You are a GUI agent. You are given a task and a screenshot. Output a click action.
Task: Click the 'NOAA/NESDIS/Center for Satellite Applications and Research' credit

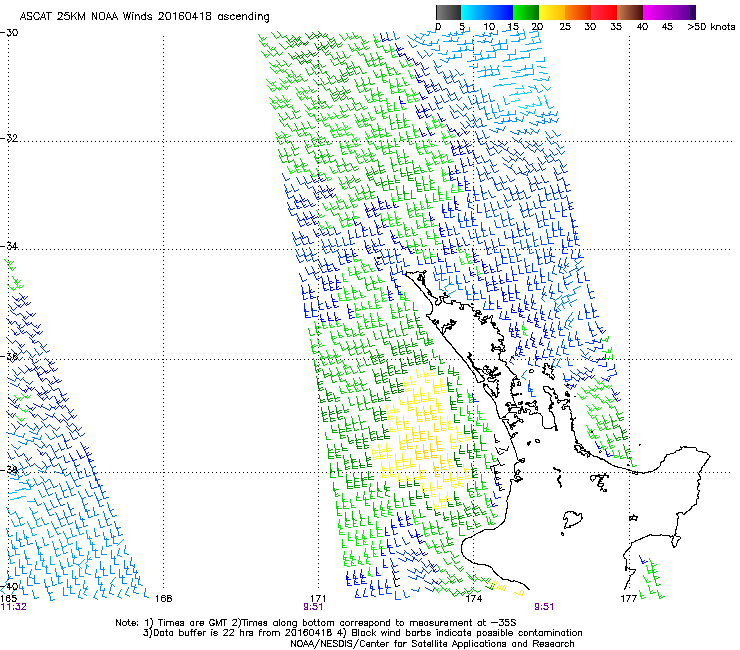(432, 644)
